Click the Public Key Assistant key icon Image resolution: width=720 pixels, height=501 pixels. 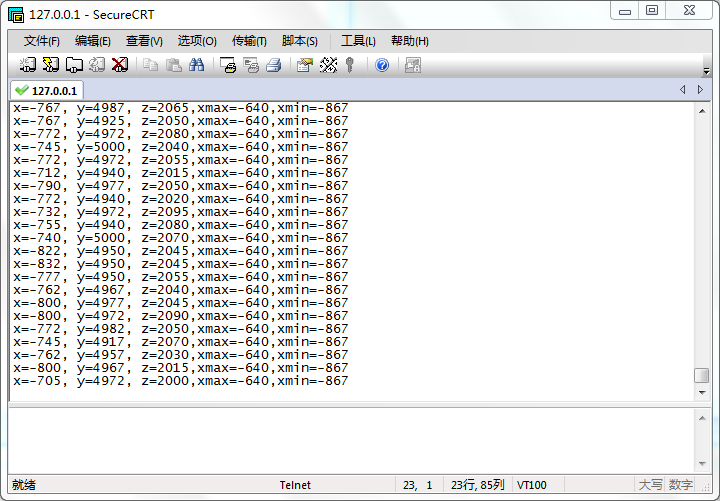pyautogui.click(x=350, y=65)
